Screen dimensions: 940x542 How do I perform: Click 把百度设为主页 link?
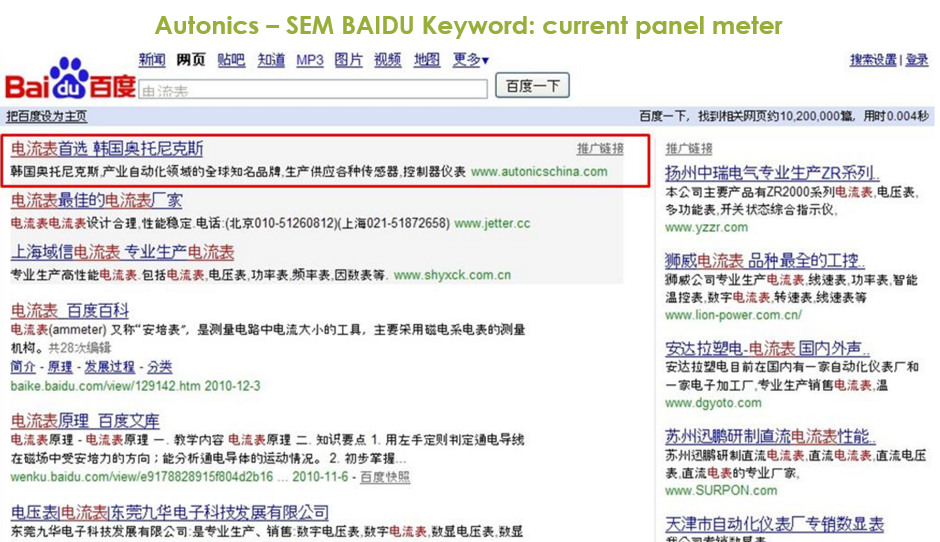click(x=46, y=116)
